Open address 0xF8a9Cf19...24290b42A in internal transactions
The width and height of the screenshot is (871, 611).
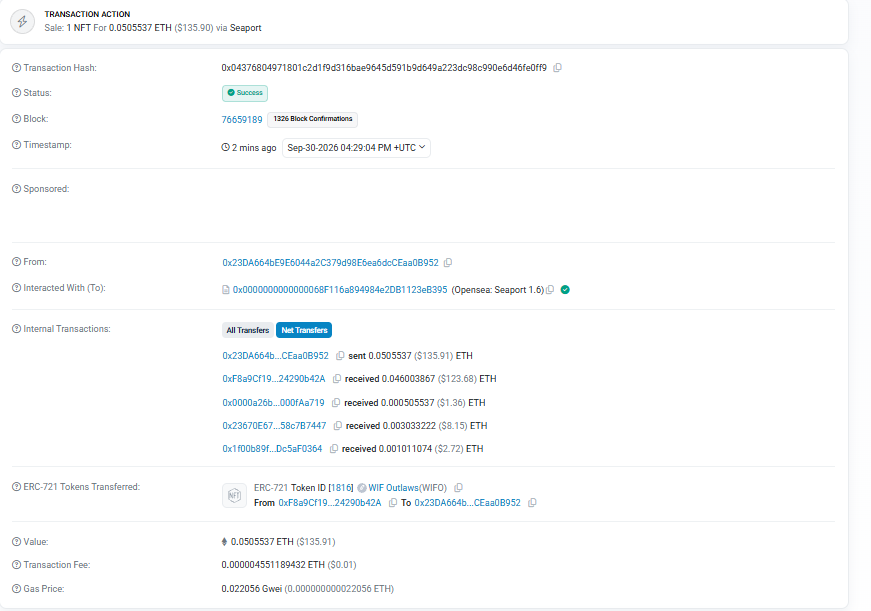coord(274,379)
